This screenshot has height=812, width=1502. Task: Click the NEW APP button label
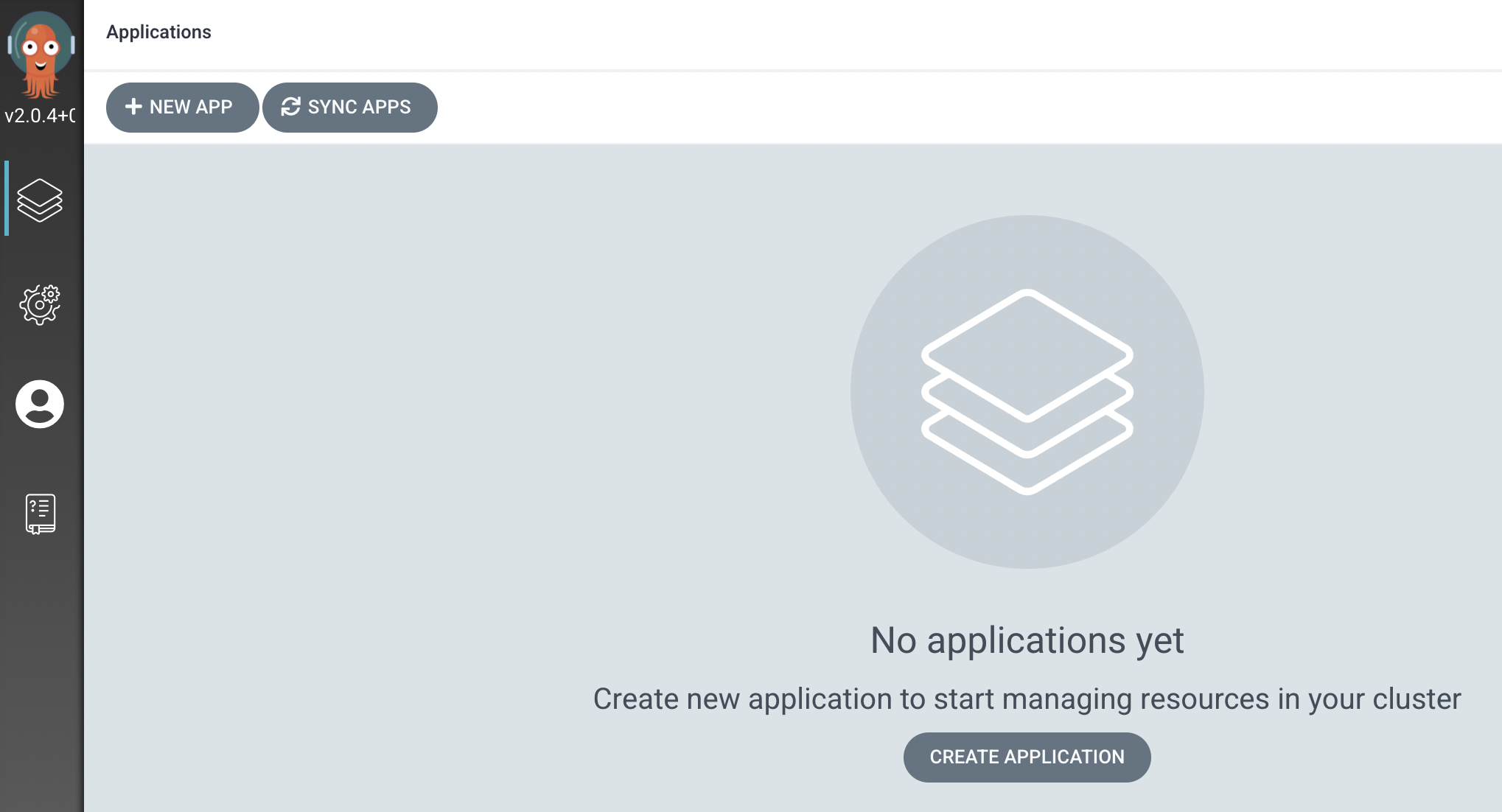(x=191, y=107)
